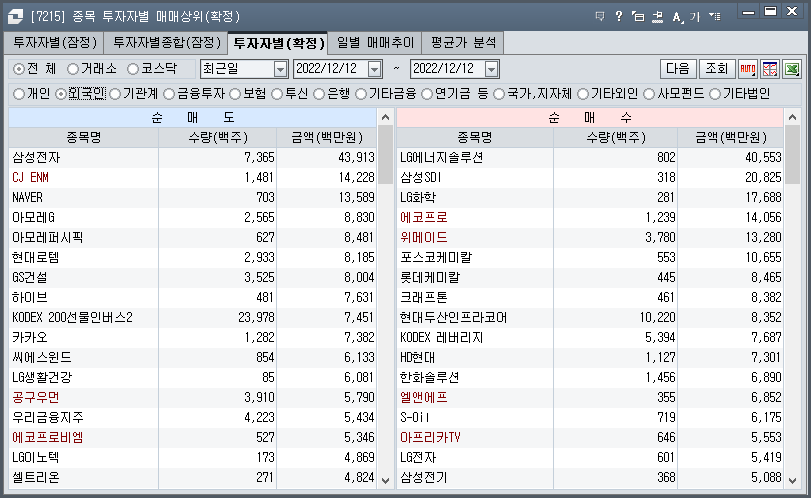Select the NAVER stock row

coord(192,198)
